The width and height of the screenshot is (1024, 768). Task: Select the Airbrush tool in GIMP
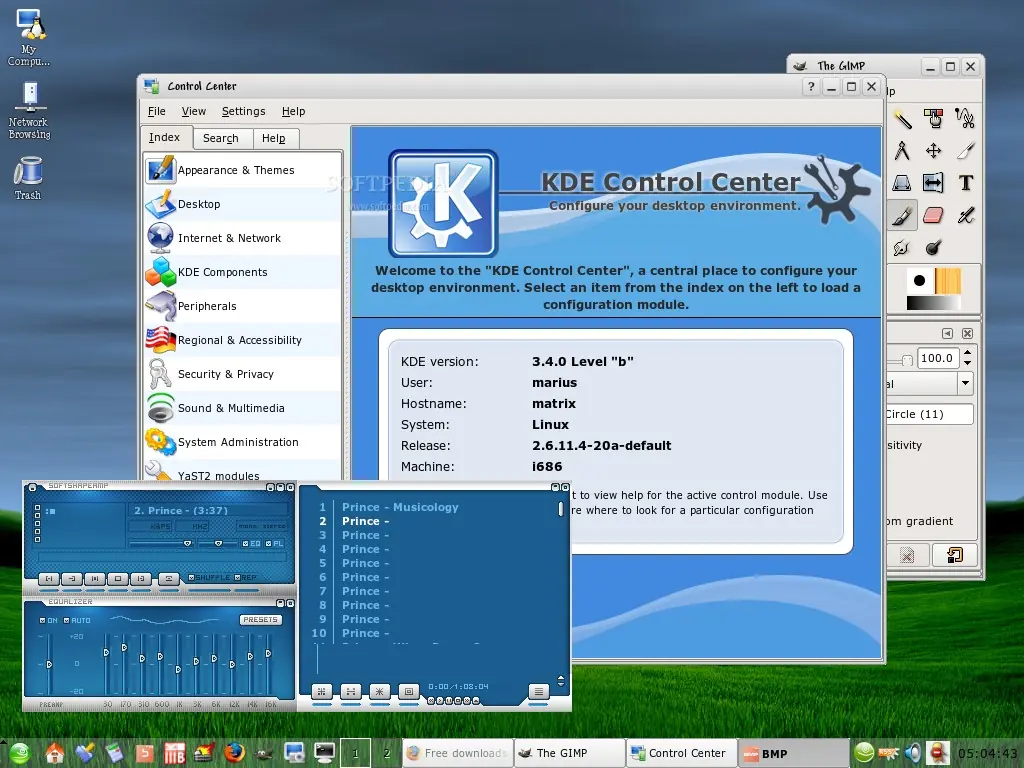click(965, 216)
